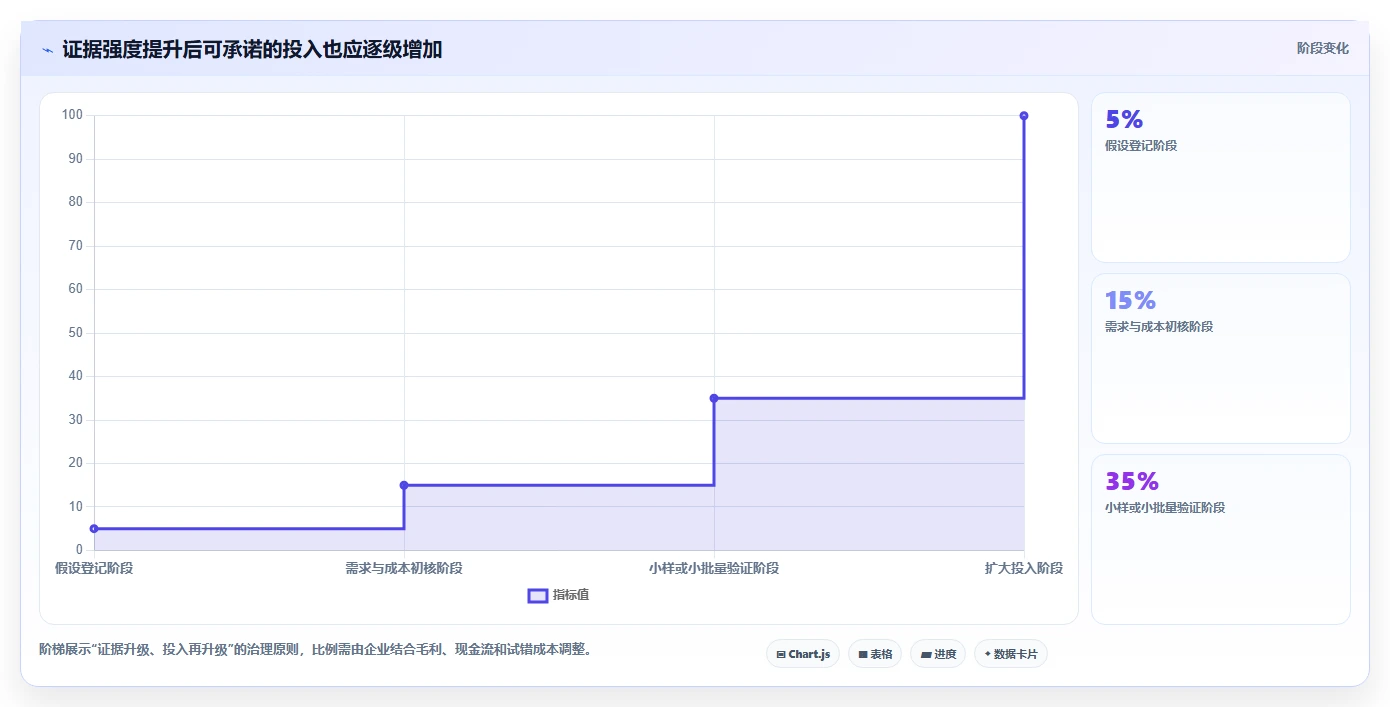Click the data point at value 15
Viewport: 1390px width, 707px height.
[x=404, y=485]
